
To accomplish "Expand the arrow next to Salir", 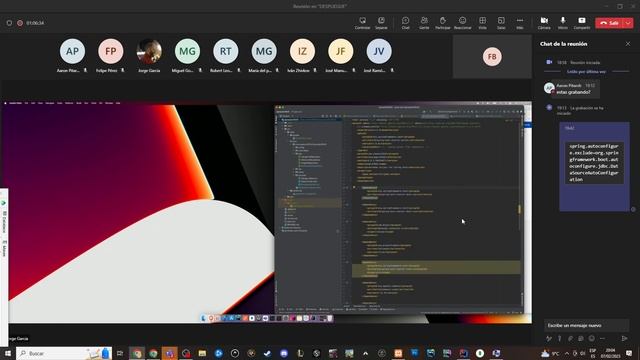I will [x=629, y=23].
